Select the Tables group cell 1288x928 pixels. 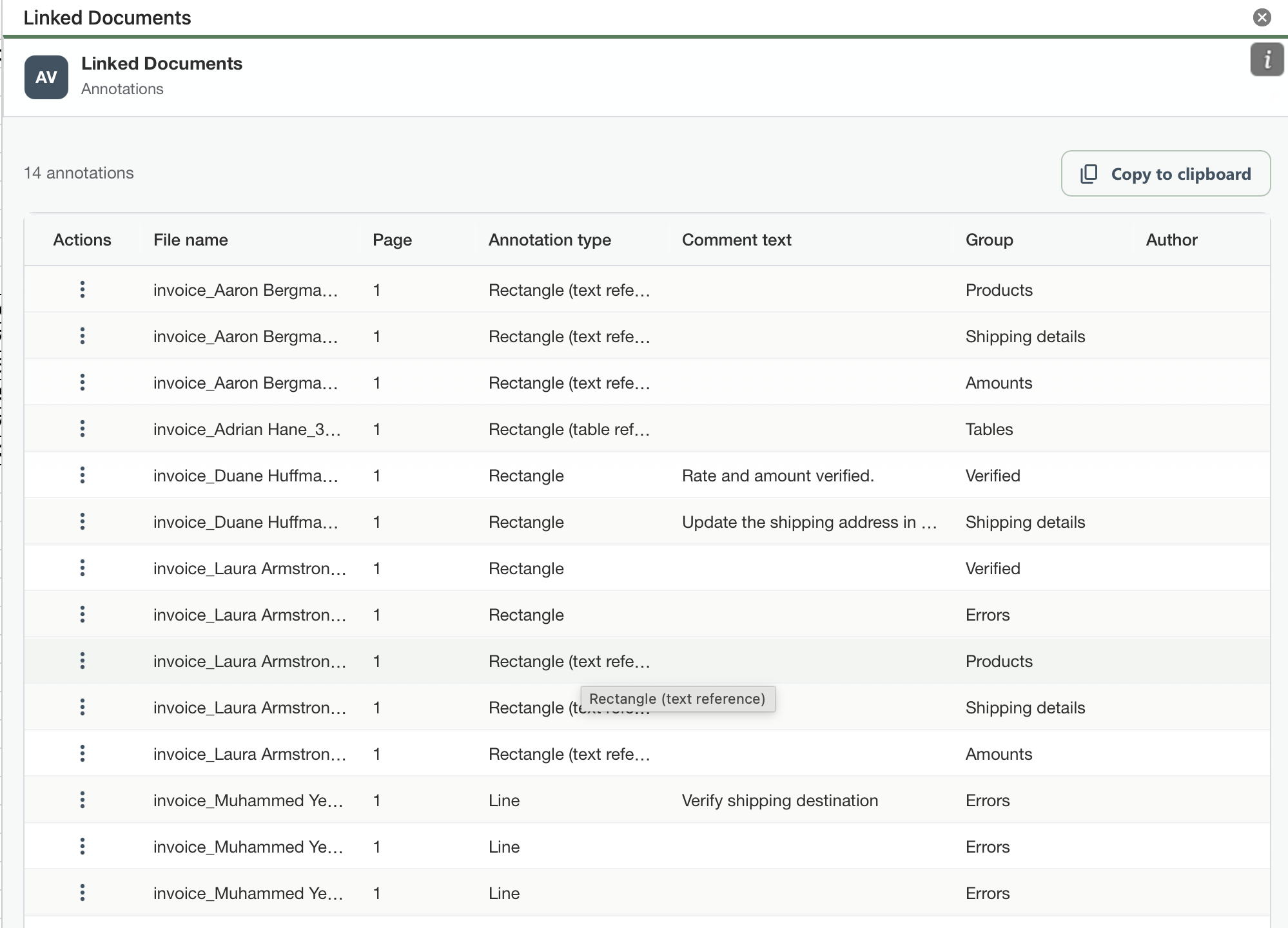click(989, 429)
